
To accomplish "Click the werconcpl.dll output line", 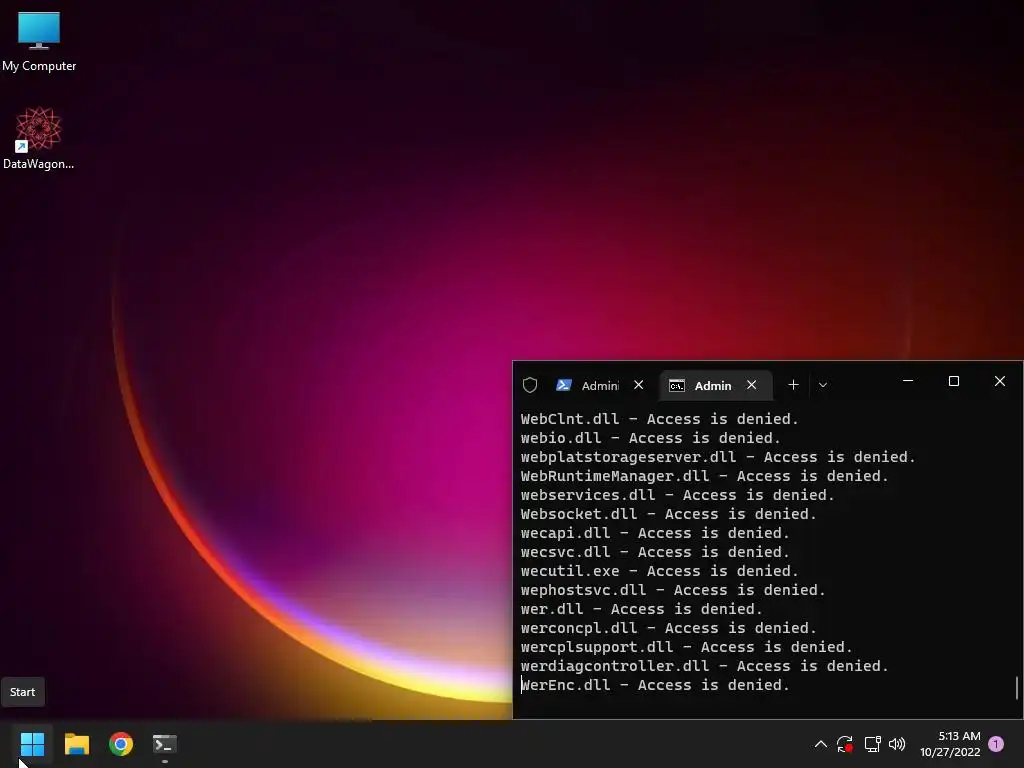I will (669, 628).
